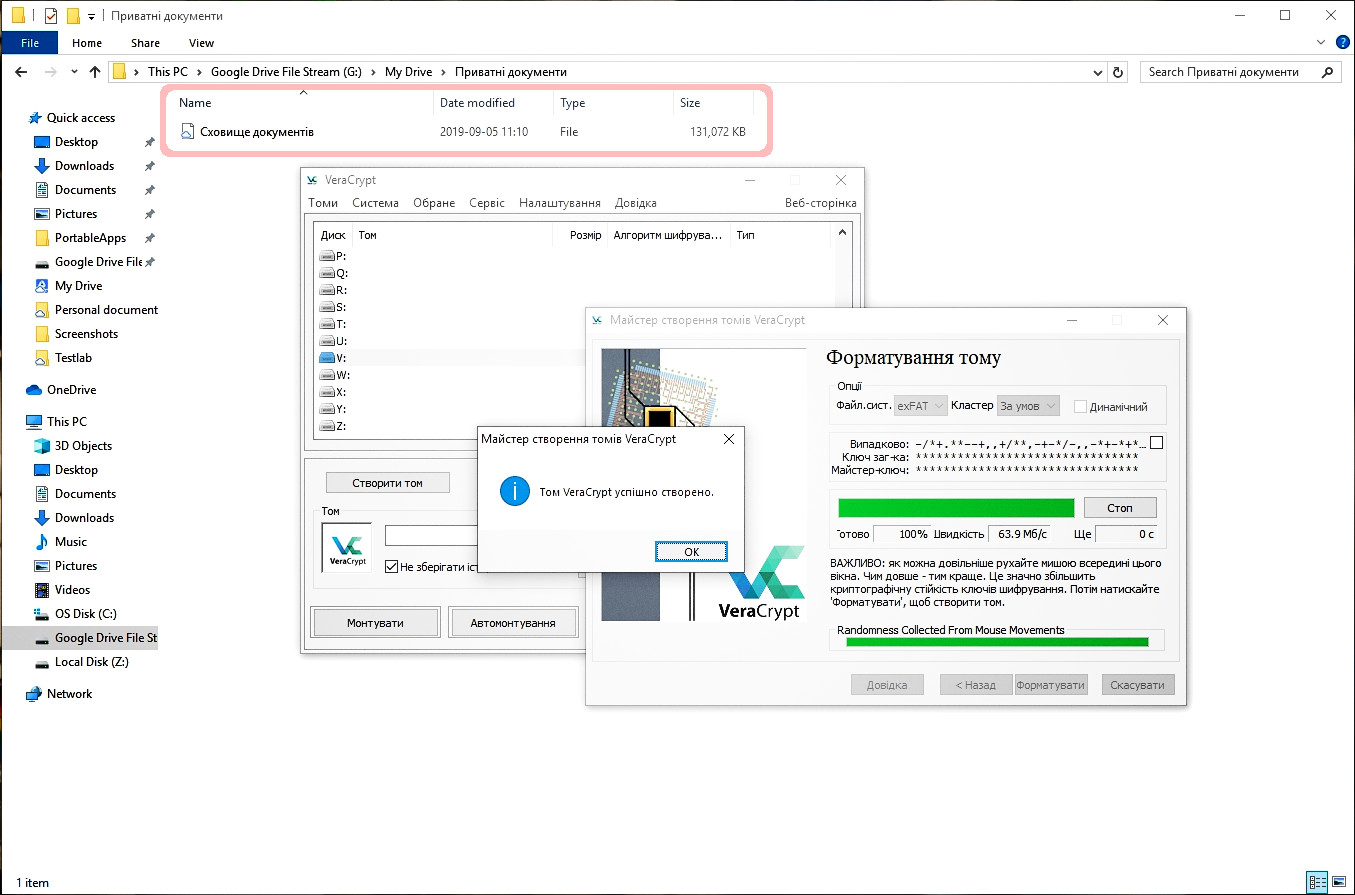This screenshot has width=1355, height=895.
Task: Click the volume path input field
Action: pos(431,536)
